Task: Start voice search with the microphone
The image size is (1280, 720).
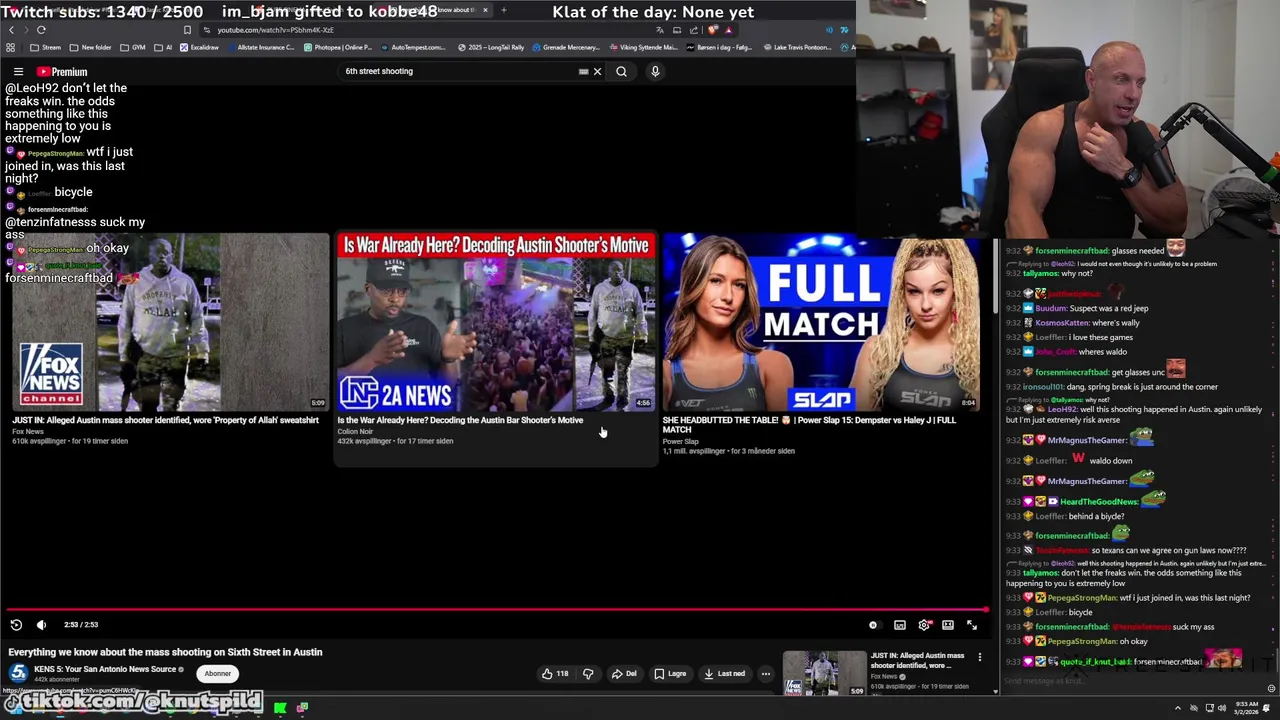Action: [655, 71]
